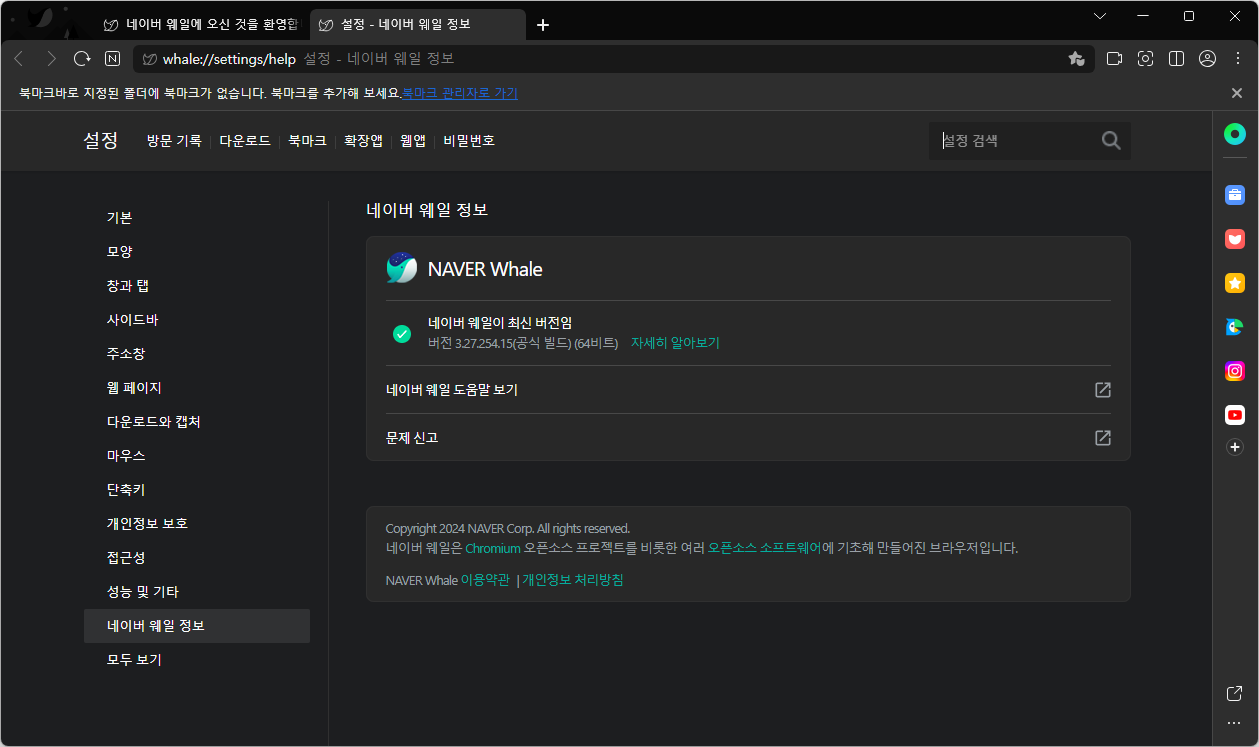Select 모두 보기 in settings sidebar
Viewport: 1259px width, 747px height.
click(x=197, y=660)
